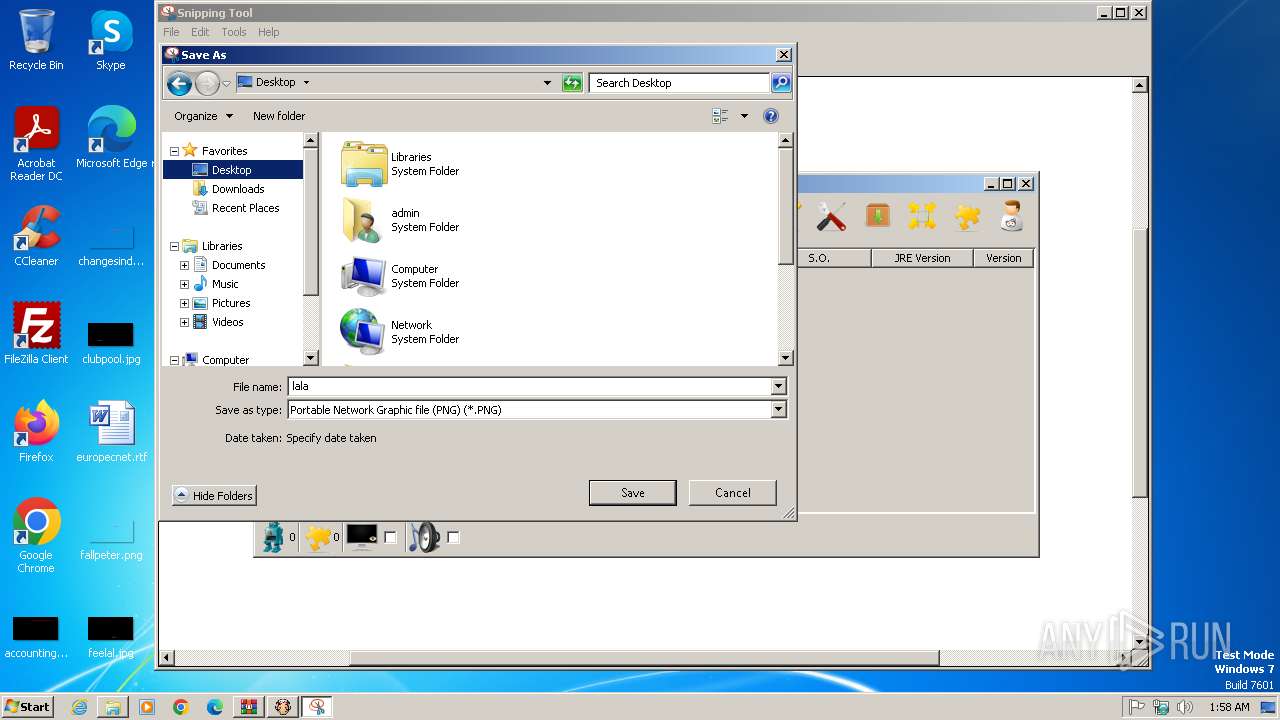Open Snipping Tool Edit menu
Image resolution: width=1280 pixels, height=720 pixels.
point(200,32)
